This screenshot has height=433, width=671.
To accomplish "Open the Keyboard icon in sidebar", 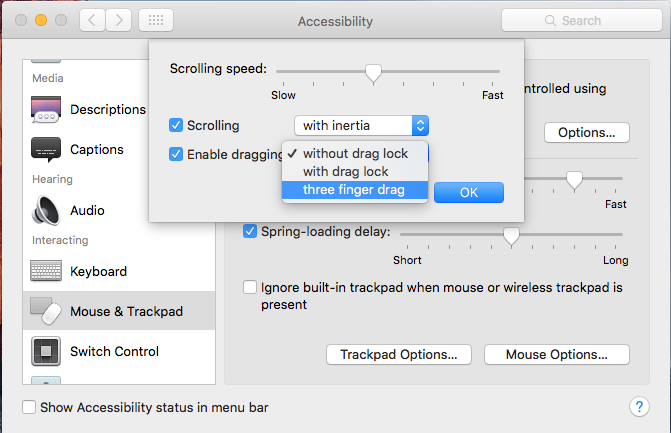I will coord(46,271).
